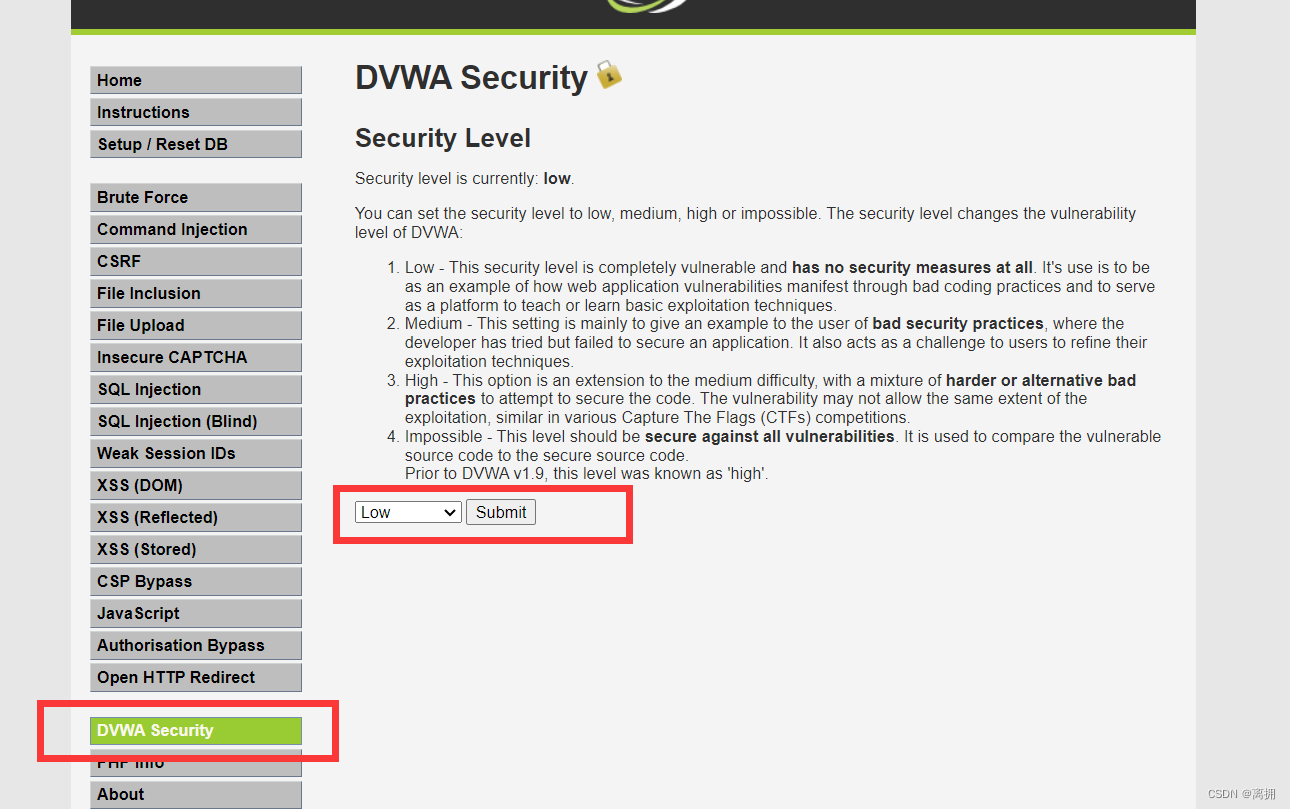This screenshot has height=809, width=1290.
Task: Open Authorisation Bypass page
Action: (x=196, y=645)
